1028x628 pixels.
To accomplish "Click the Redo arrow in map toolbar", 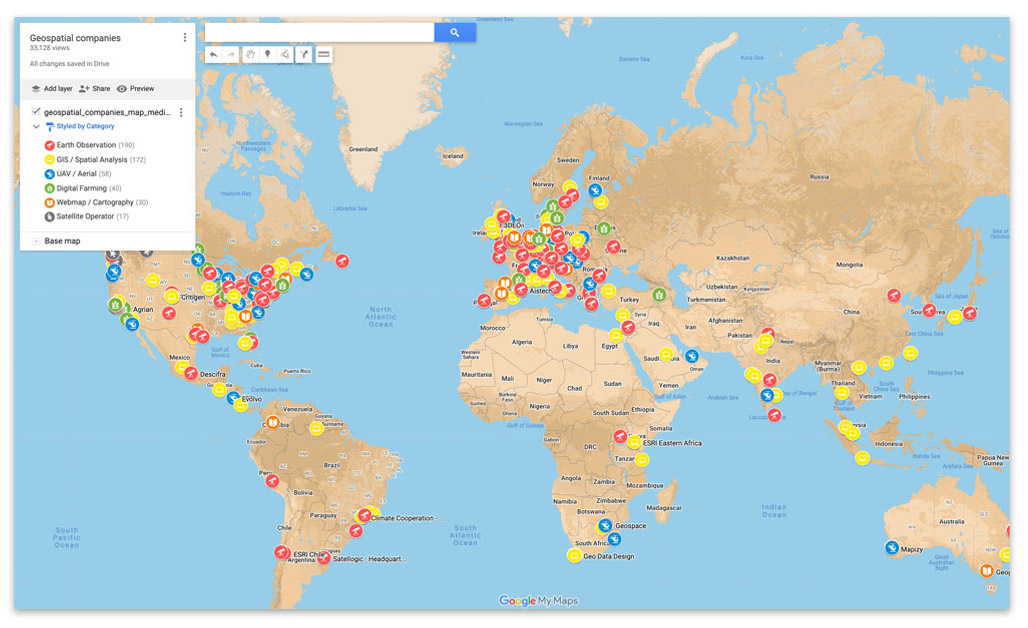I will pyautogui.click(x=231, y=54).
